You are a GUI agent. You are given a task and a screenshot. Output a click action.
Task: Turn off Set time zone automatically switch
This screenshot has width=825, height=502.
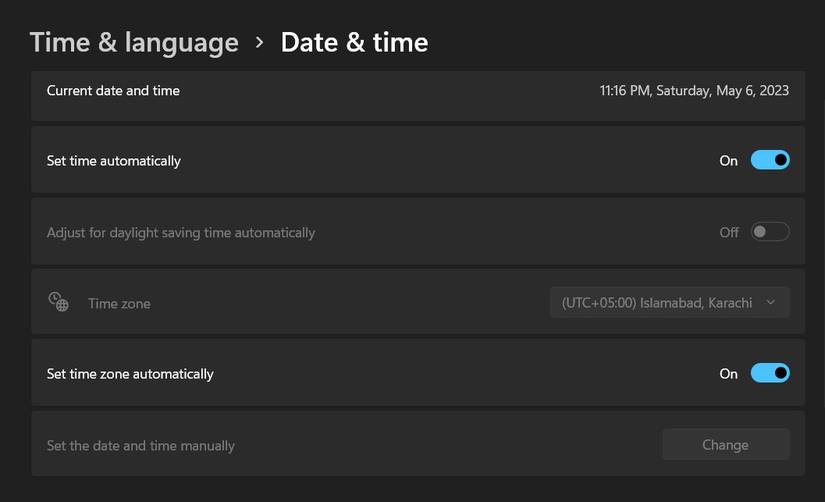coord(770,373)
